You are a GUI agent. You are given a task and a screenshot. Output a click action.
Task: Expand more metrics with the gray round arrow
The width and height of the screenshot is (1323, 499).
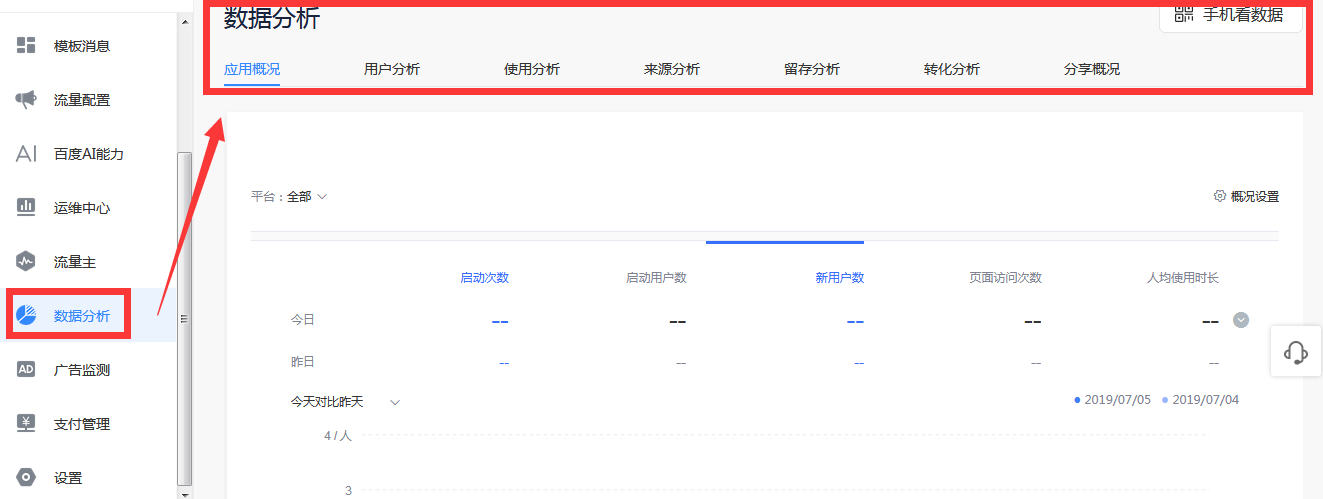1241,321
